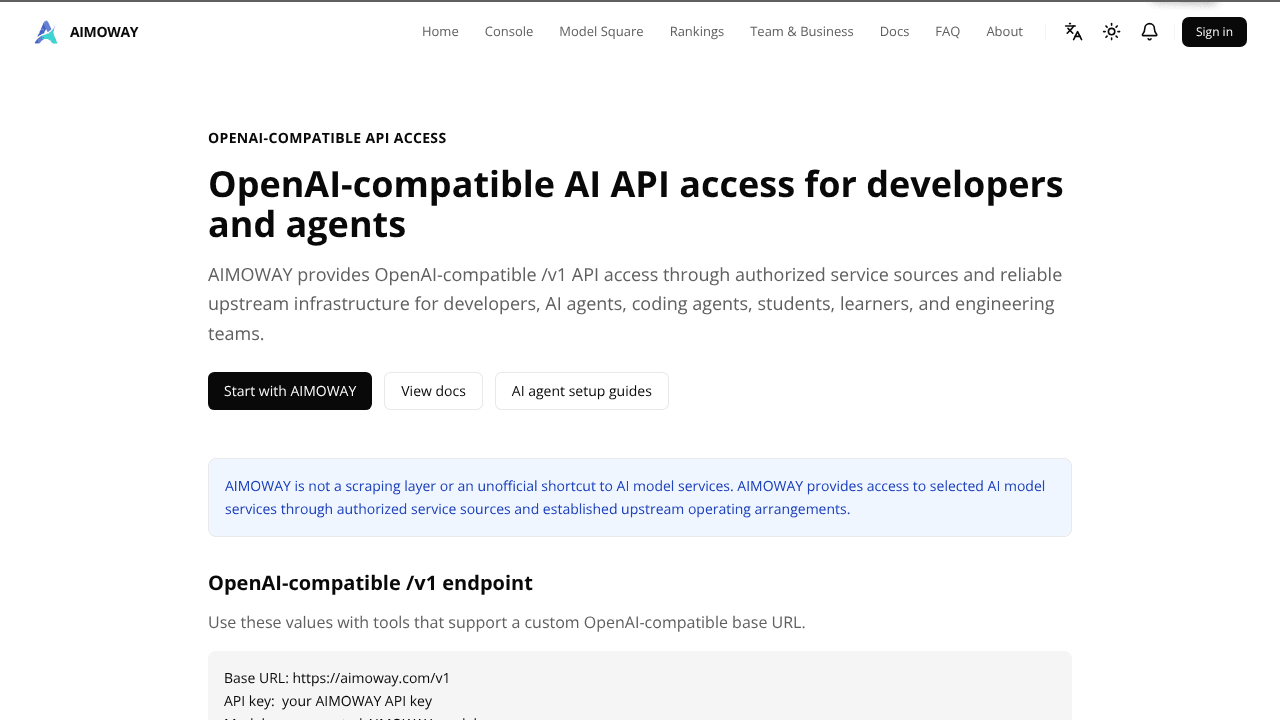Click the blue notice about scraping layer
1280x720 pixels.
click(640, 498)
